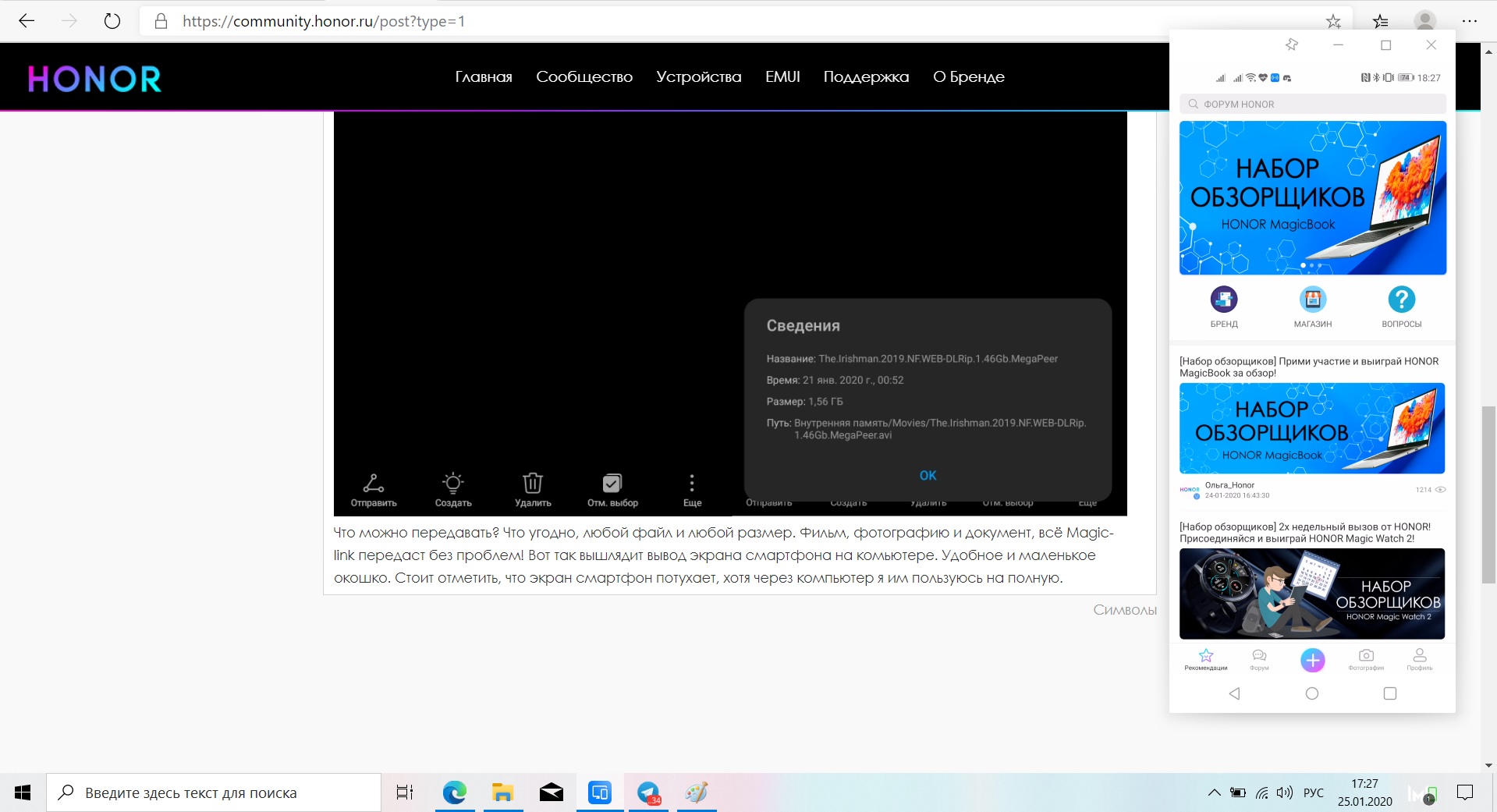
Task: Open the post about winning HONOR MagicBook
Action: pos(1309,367)
